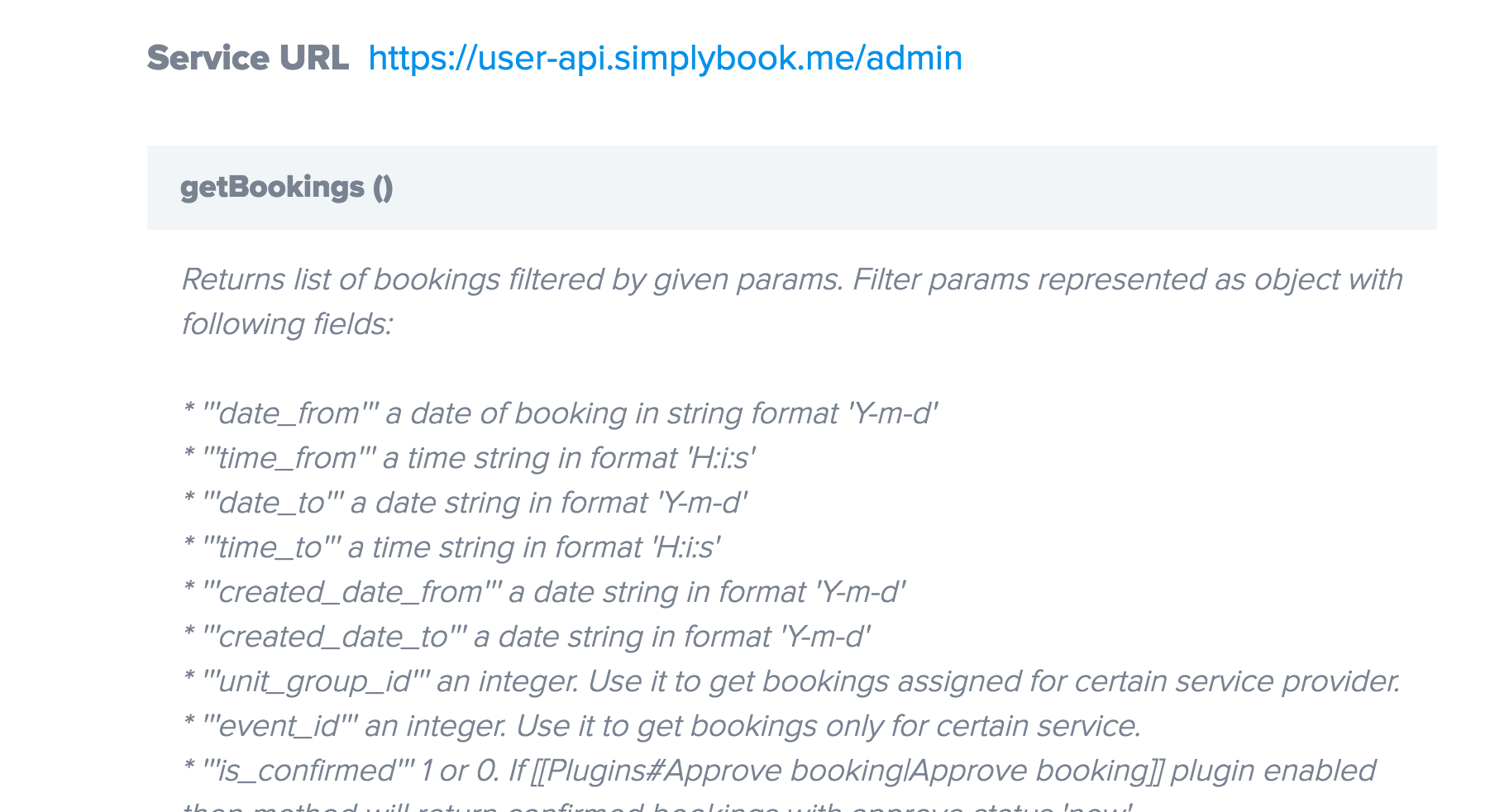
Task: Click the 'following fields:' text line
Action: (x=286, y=324)
